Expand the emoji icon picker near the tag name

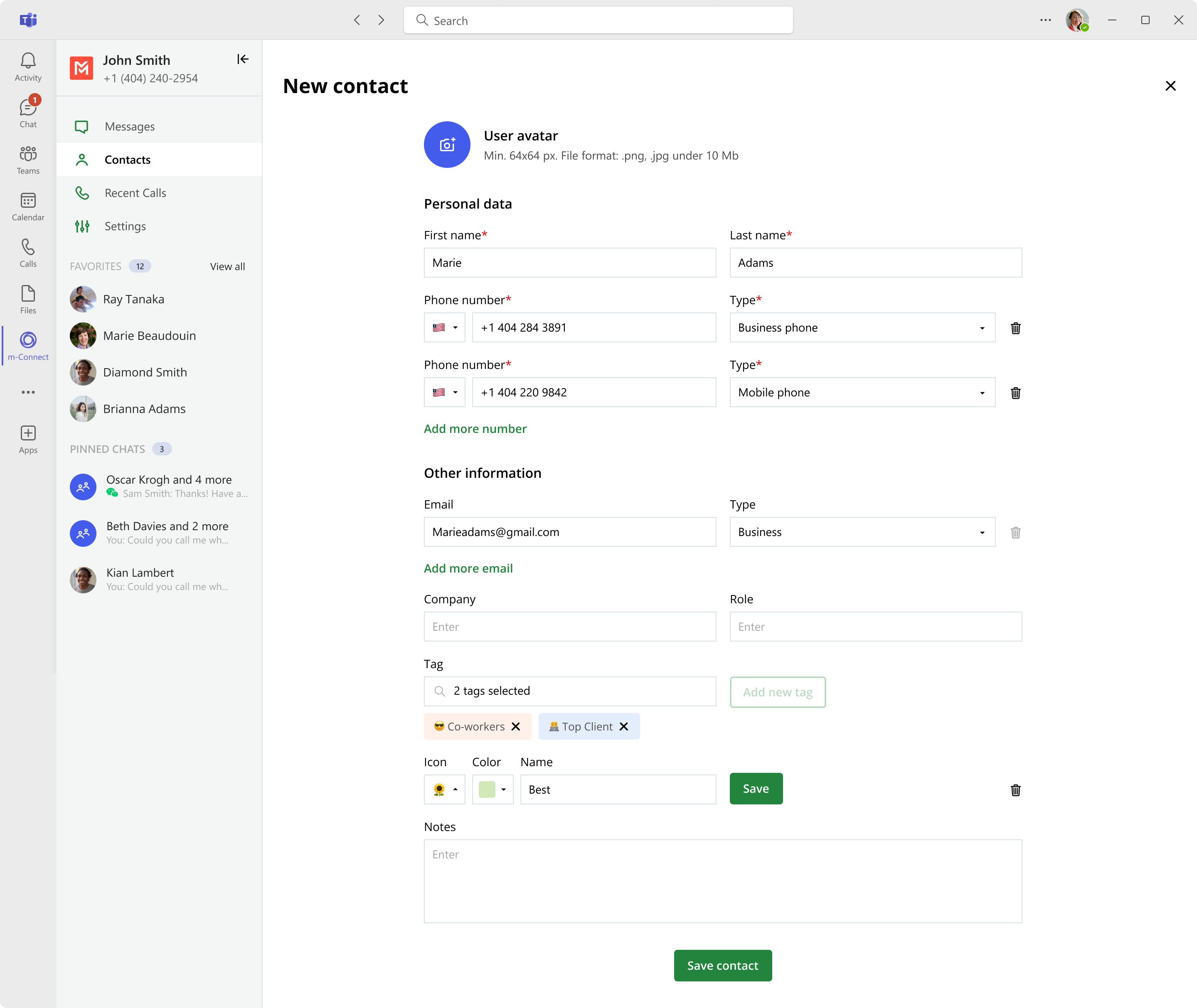point(445,789)
